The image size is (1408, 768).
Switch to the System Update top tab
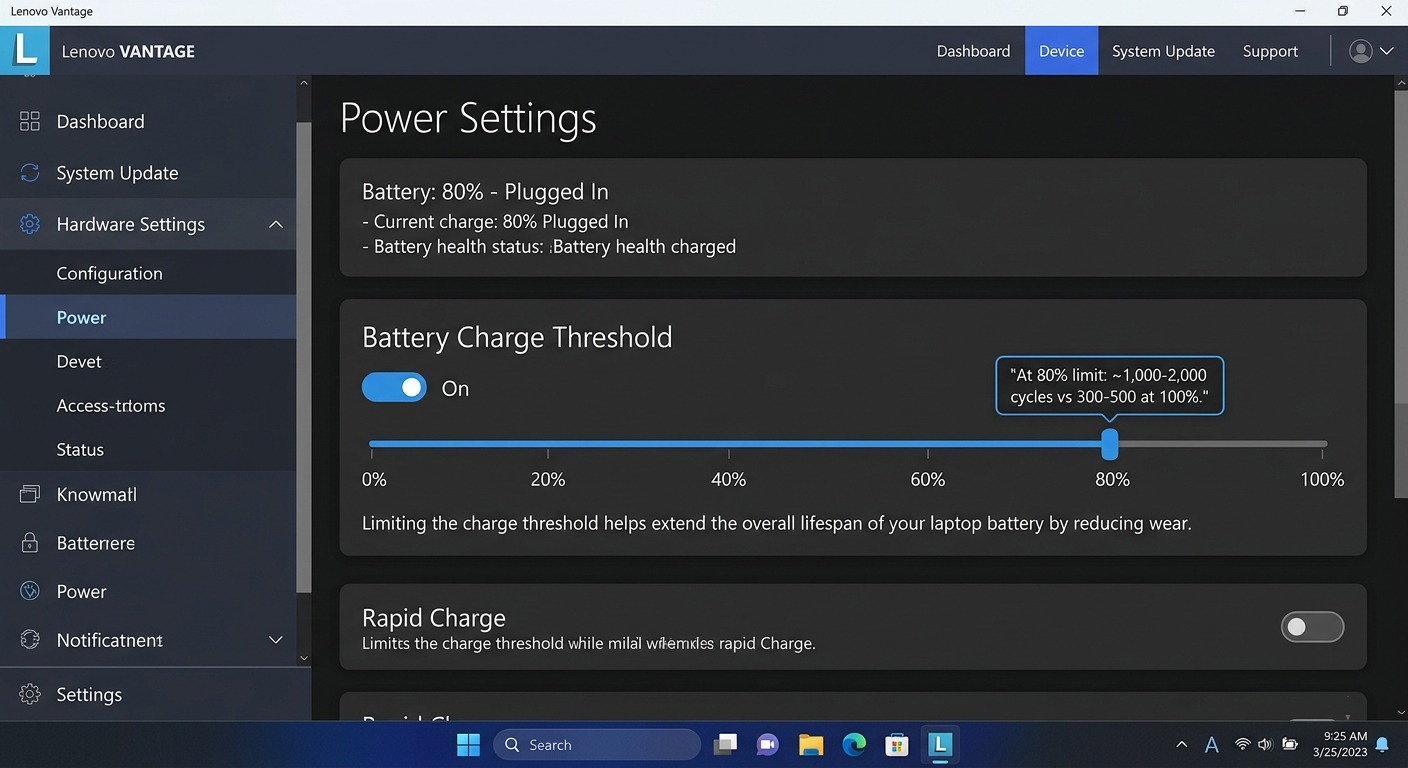point(1163,51)
